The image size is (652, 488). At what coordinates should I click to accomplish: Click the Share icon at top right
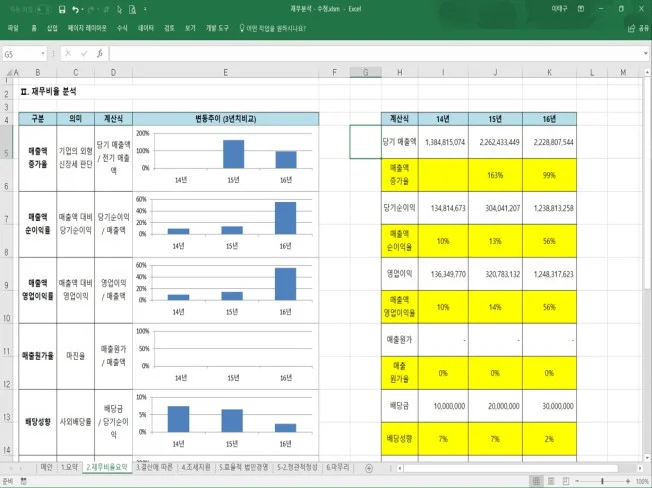pyautogui.click(x=630, y=29)
